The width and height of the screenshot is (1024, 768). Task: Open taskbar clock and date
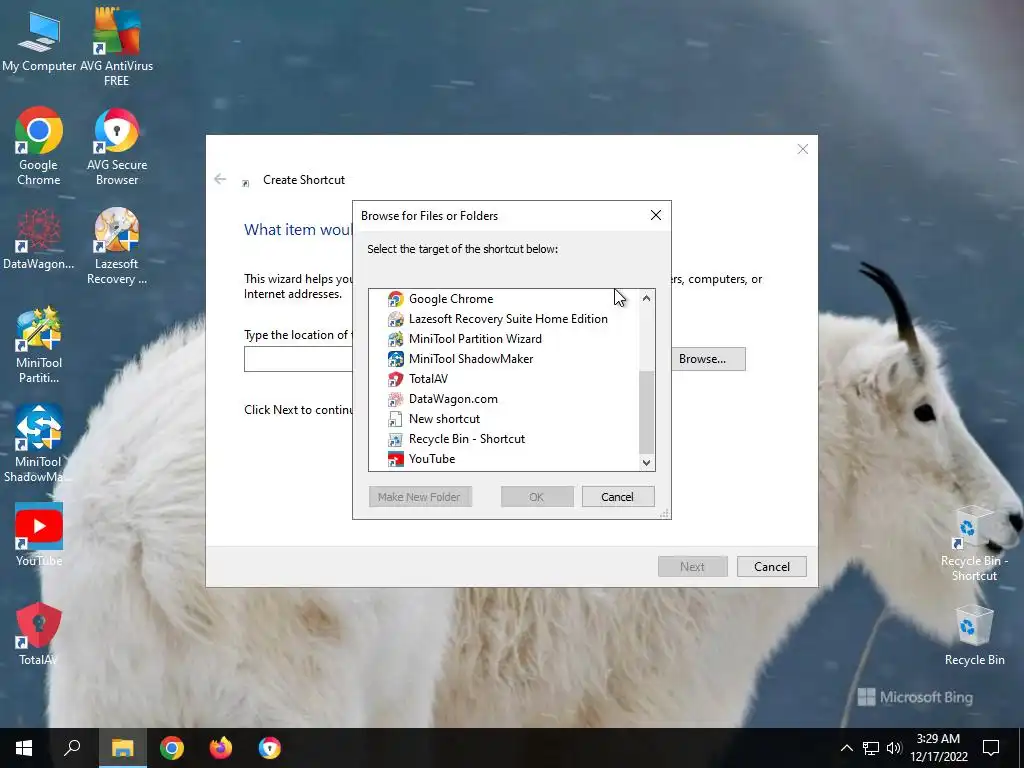tap(938, 748)
